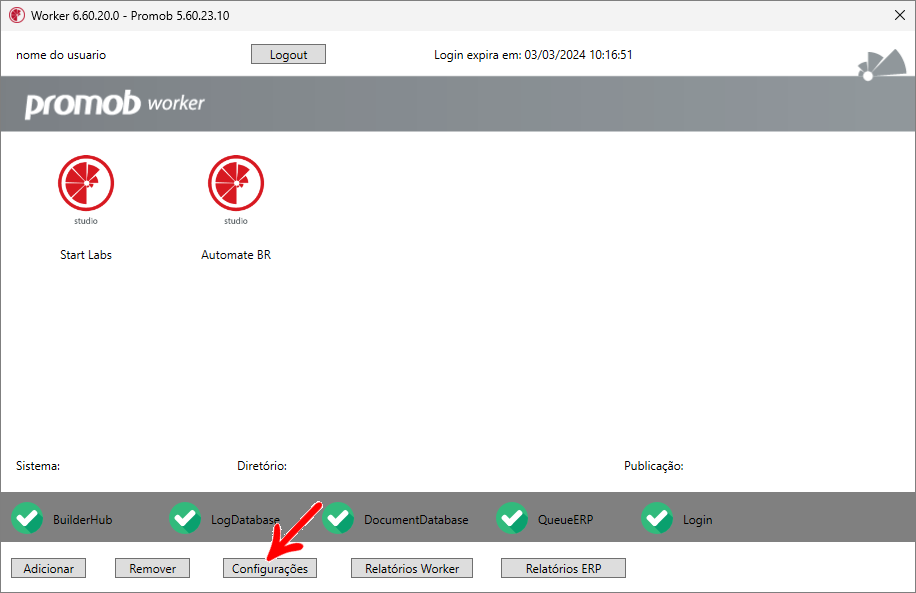The height and width of the screenshot is (593, 916).
Task: Click the DocumentDatabase green check status icon
Action: 338,518
